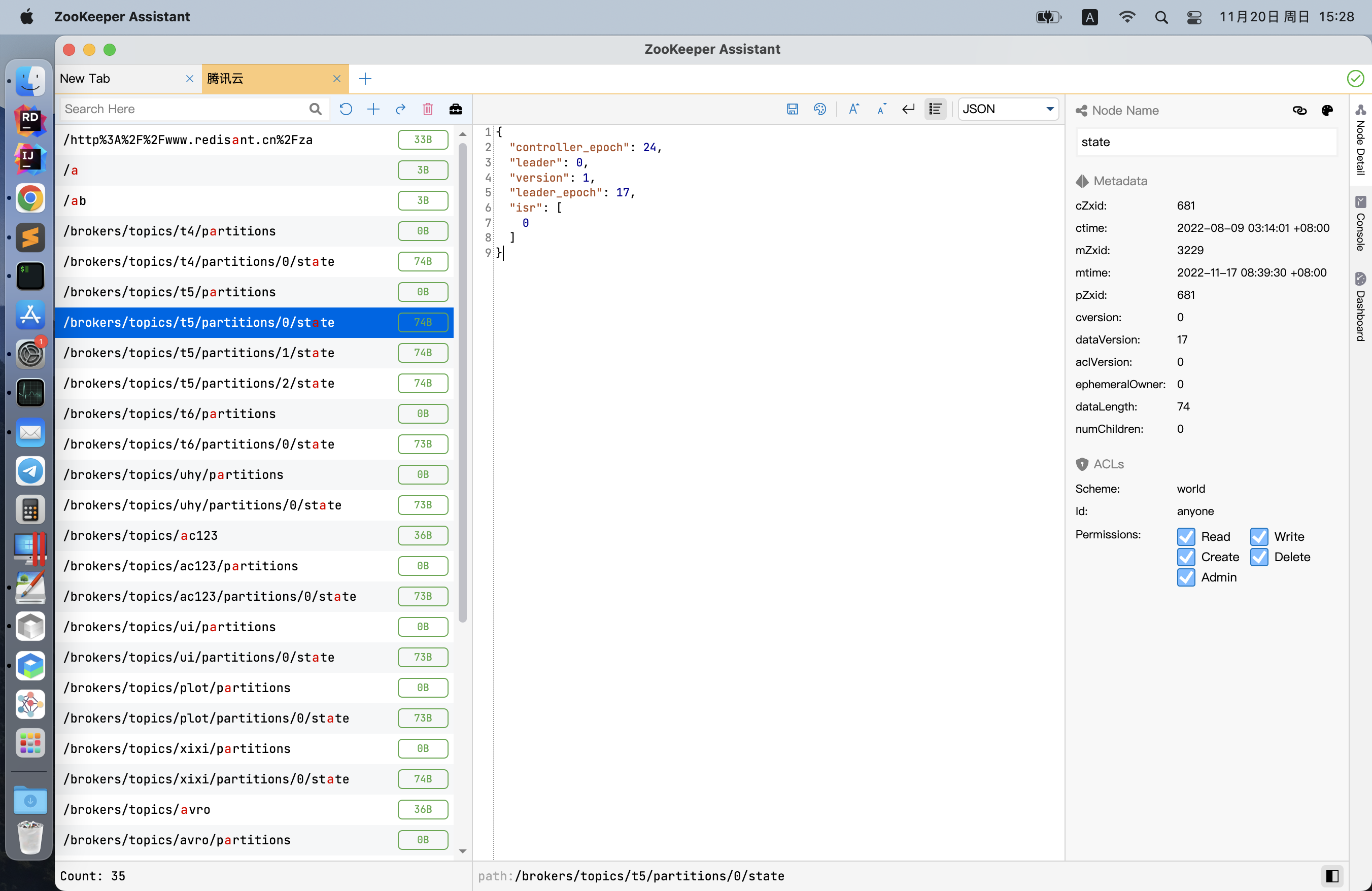Image resolution: width=1372 pixels, height=891 pixels.
Task: Uncheck the Delete permission checkbox
Action: tap(1259, 557)
